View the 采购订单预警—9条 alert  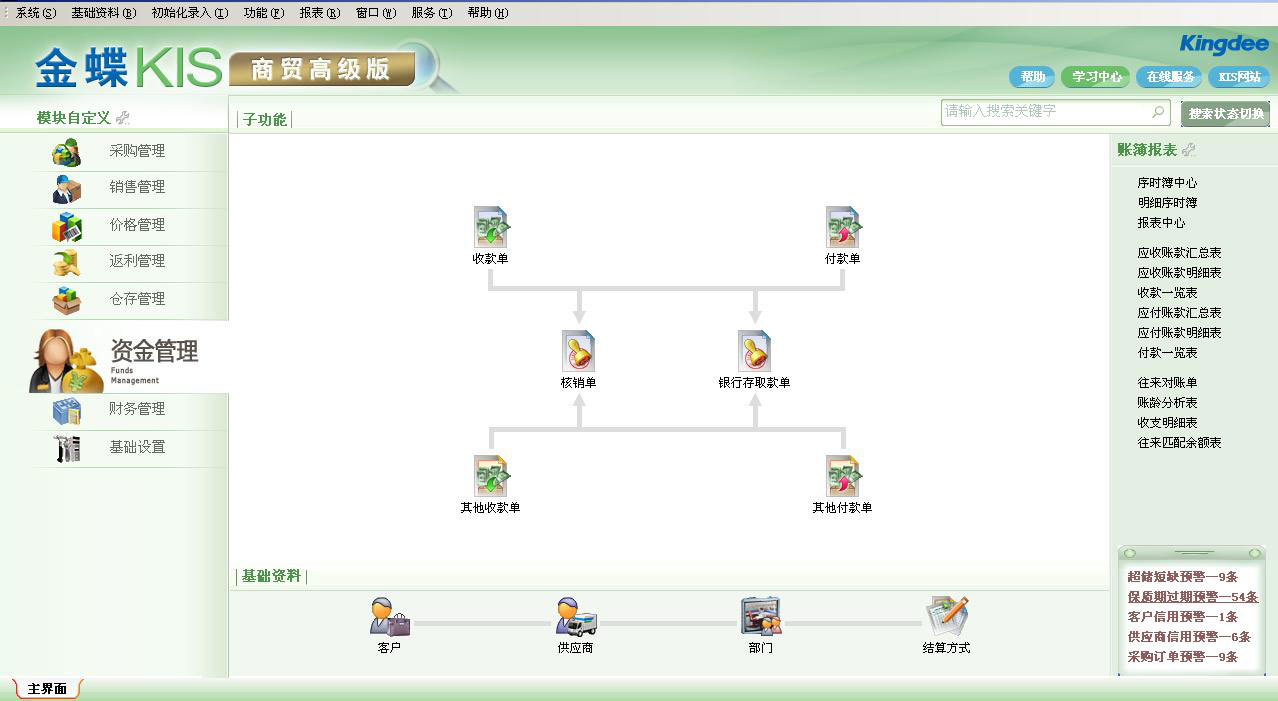tap(1182, 657)
